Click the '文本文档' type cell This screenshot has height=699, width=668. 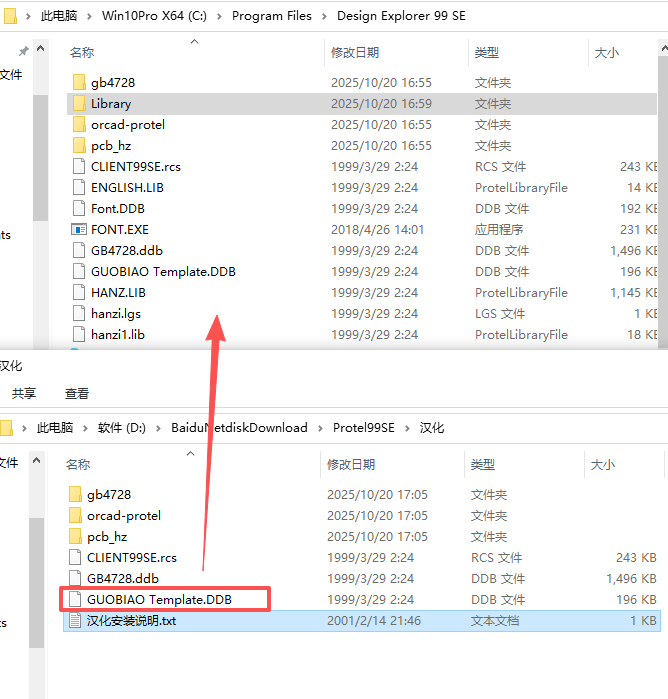pos(495,621)
